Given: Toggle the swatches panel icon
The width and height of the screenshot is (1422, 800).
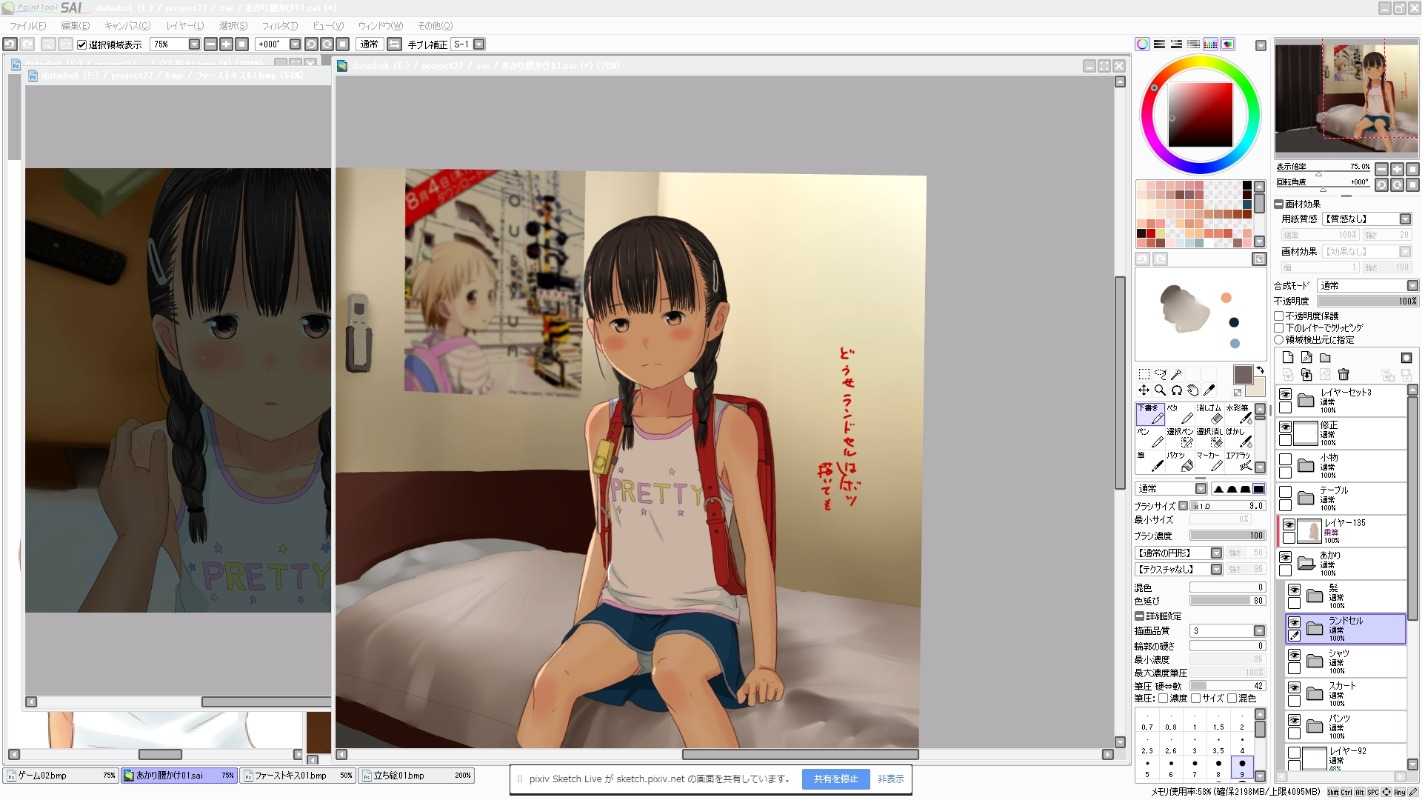Looking at the screenshot, I should coord(1210,45).
